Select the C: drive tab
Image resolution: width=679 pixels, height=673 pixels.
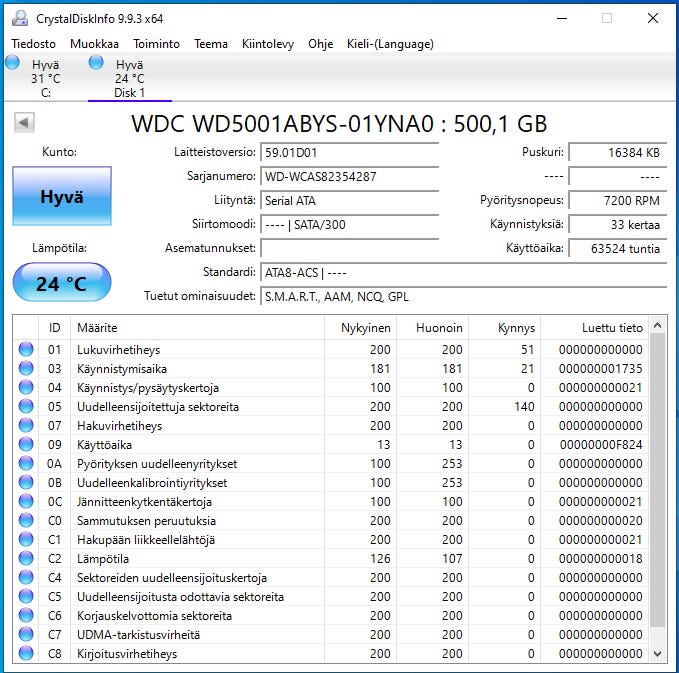(45, 78)
